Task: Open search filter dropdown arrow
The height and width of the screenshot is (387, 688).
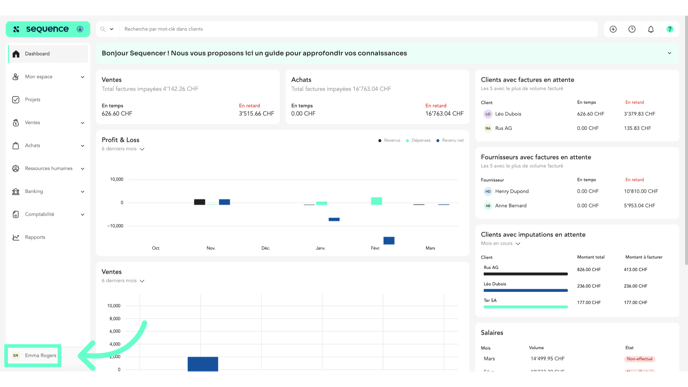Action: [111, 29]
